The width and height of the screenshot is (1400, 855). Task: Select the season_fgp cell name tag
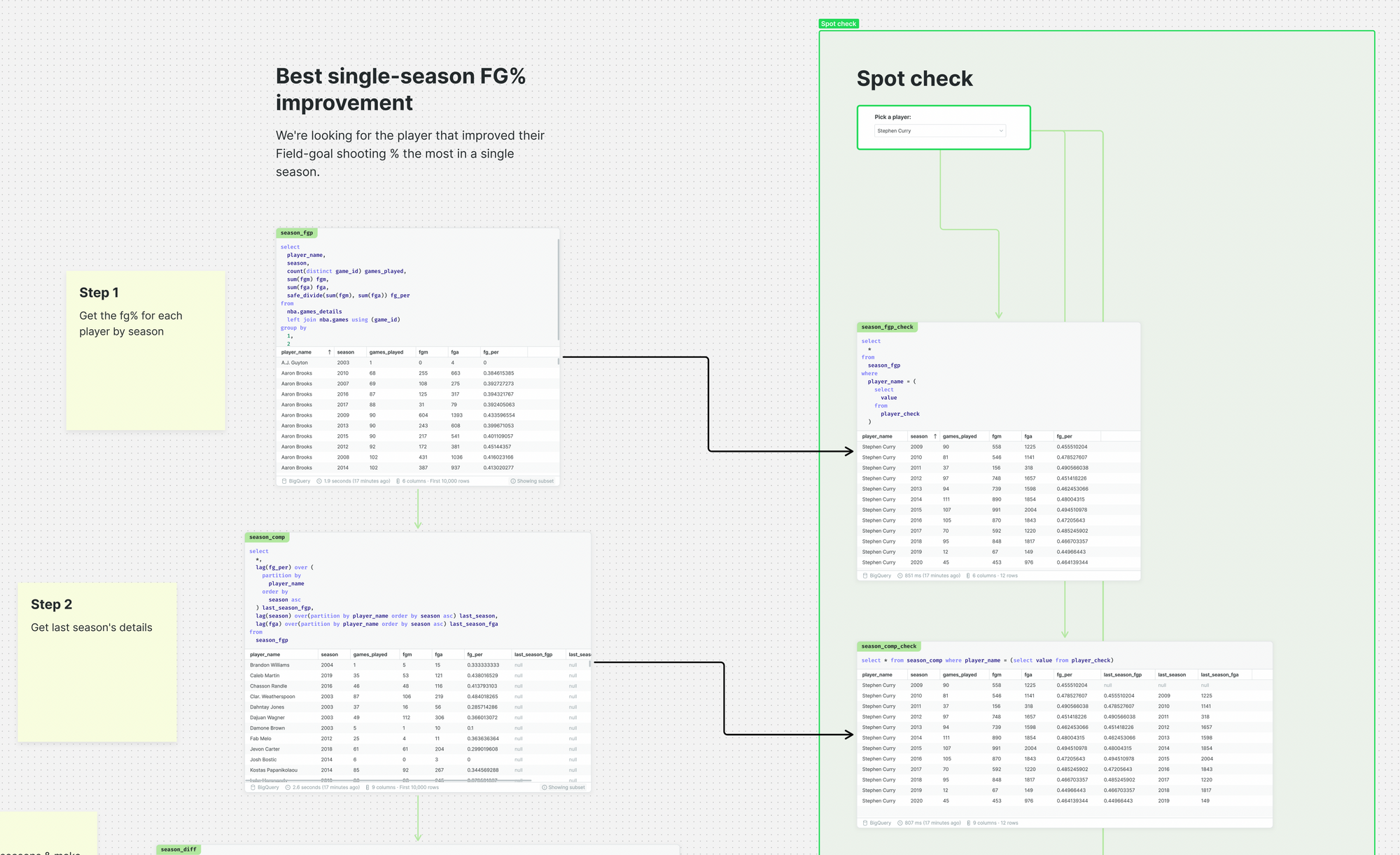297,232
